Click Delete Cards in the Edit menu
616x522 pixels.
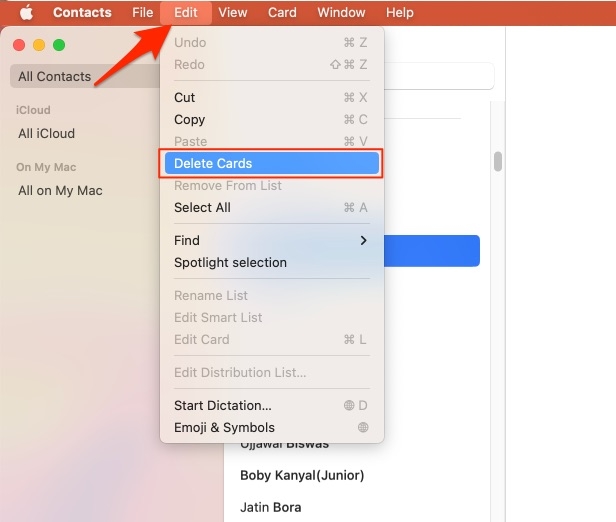[271, 163]
